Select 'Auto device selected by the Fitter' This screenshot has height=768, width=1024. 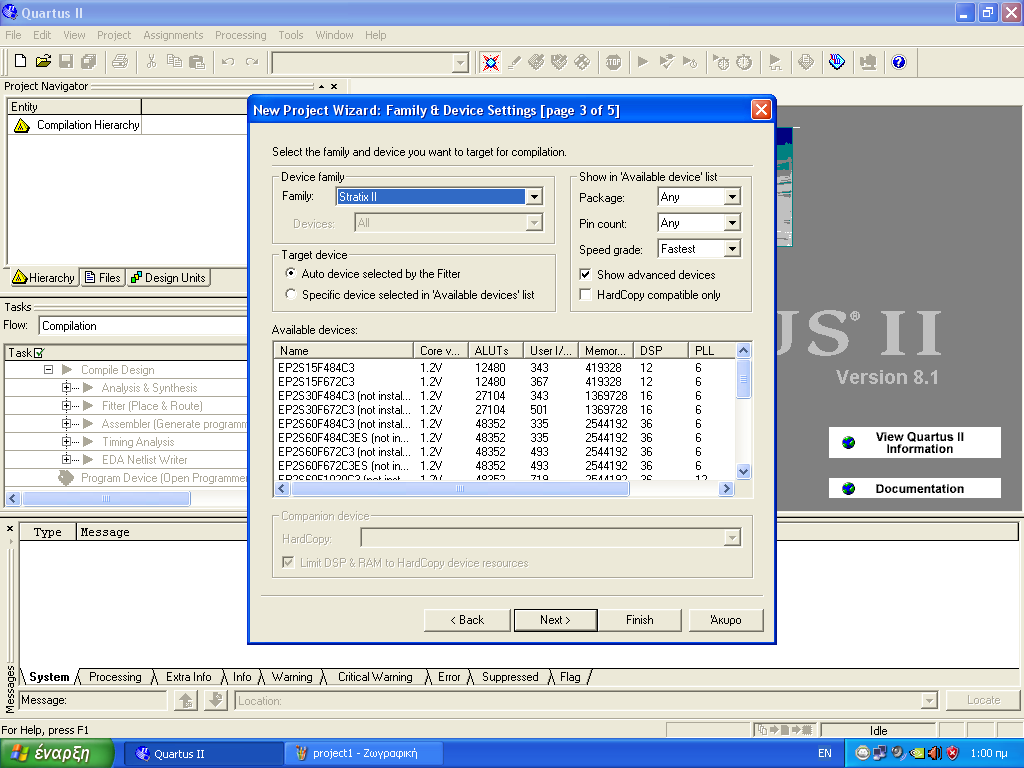tap(291, 273)
